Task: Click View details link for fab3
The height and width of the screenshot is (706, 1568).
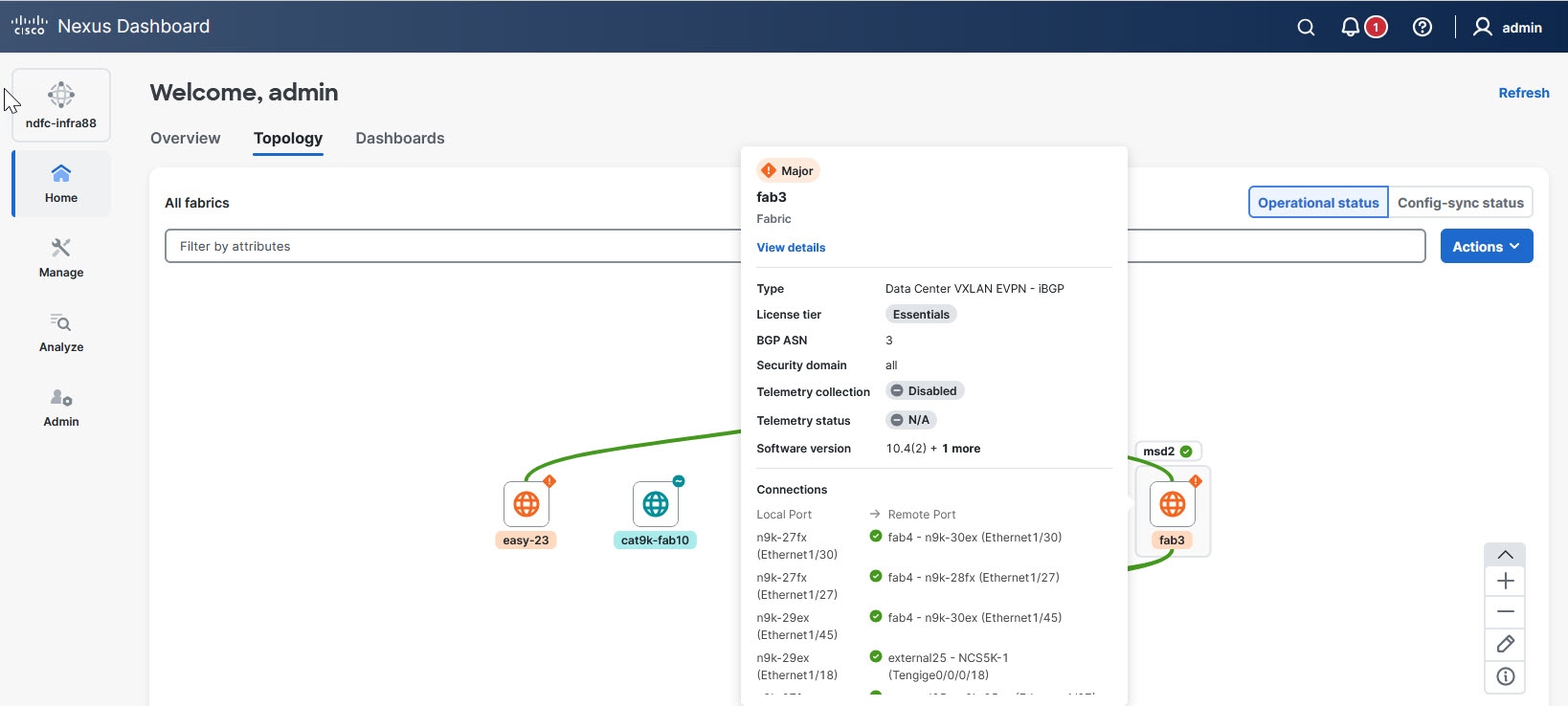Action: tap(791, 247)
